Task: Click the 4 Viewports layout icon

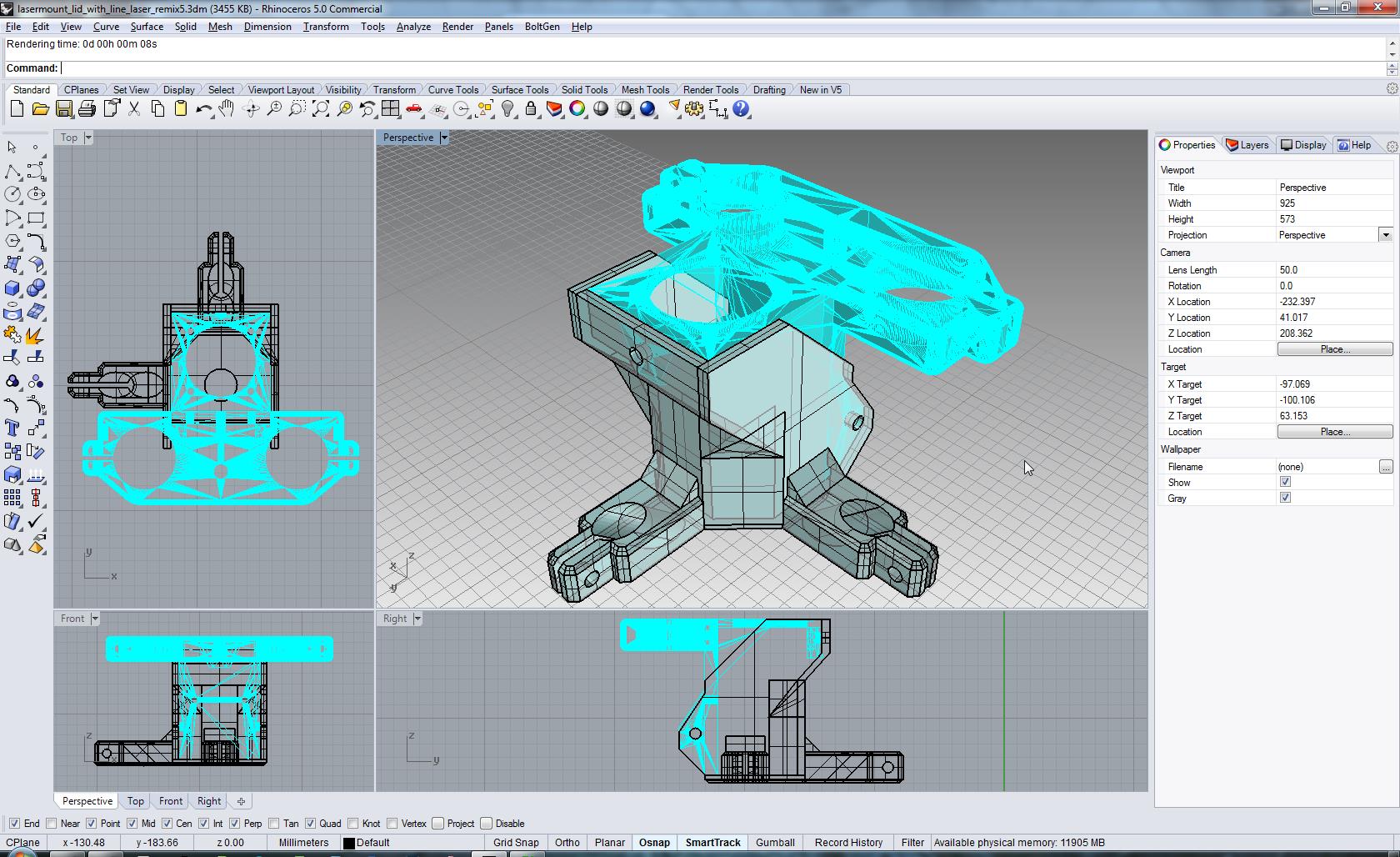Action: click(x=390, y=109)
